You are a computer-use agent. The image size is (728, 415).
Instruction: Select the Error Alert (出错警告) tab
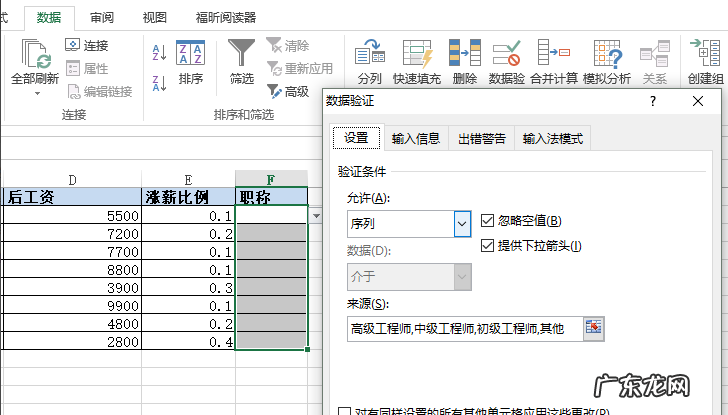(x=481, y=138)
